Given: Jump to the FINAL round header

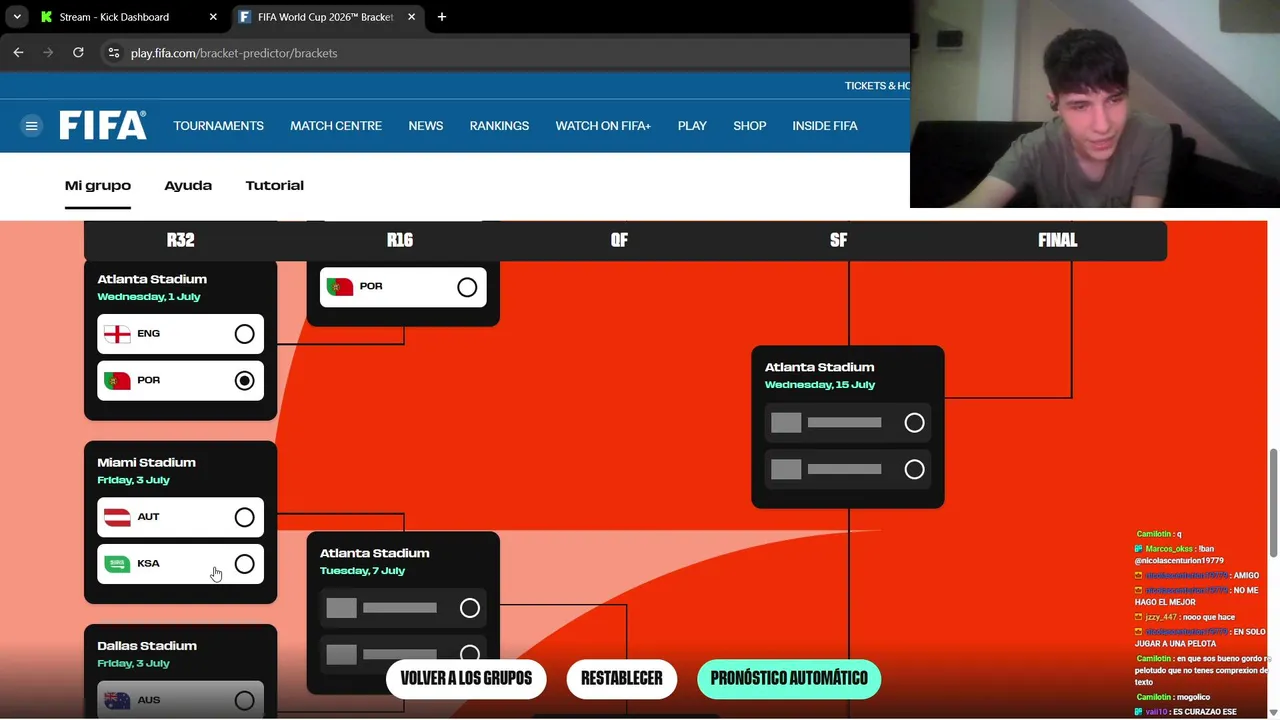Looking at the screenshot, I should pos(1057,240).
